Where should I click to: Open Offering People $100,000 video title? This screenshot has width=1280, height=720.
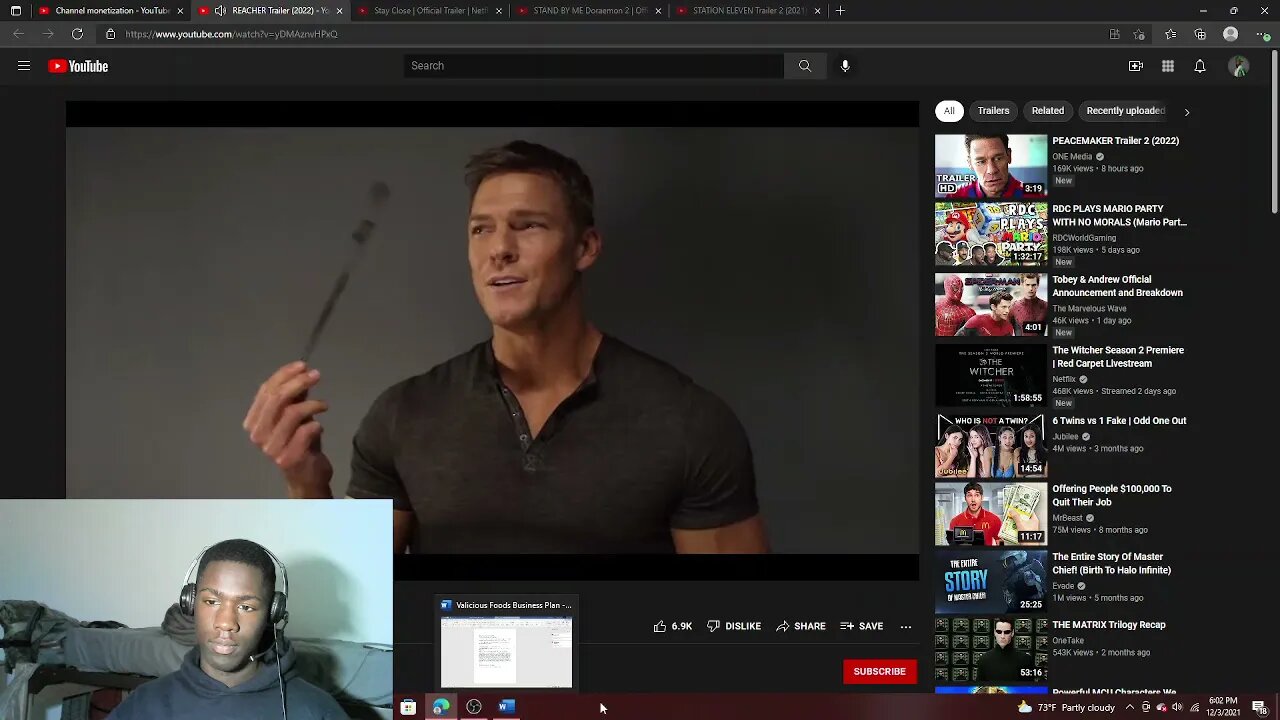click(1112, 495)
